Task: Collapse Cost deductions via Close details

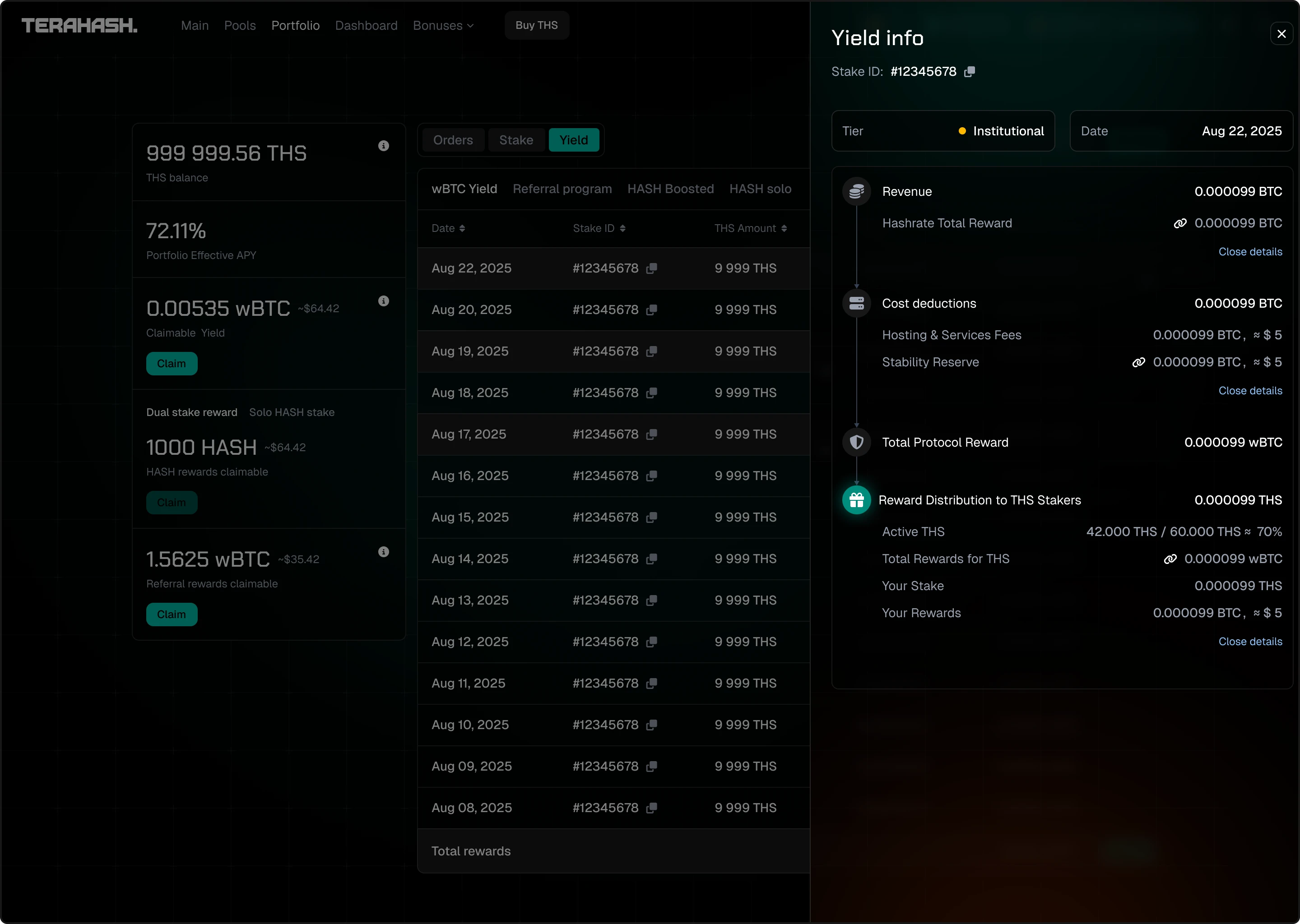Action: [x=1250, y=391]
